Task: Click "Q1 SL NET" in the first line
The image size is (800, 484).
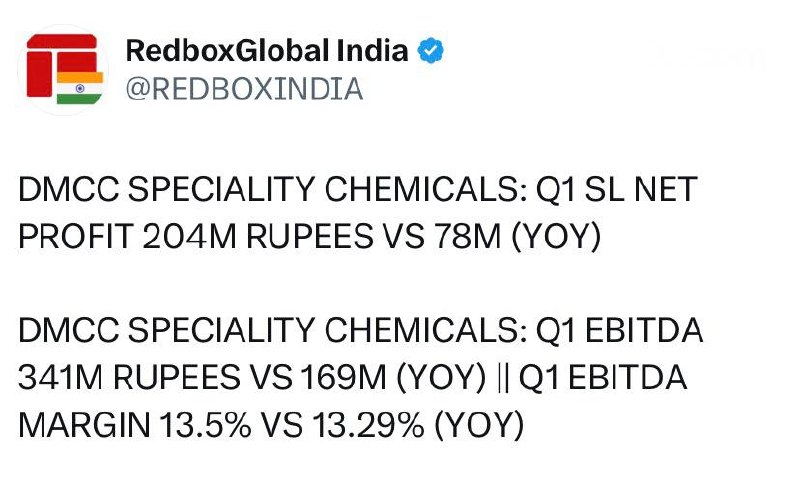Action: [617, 189]
